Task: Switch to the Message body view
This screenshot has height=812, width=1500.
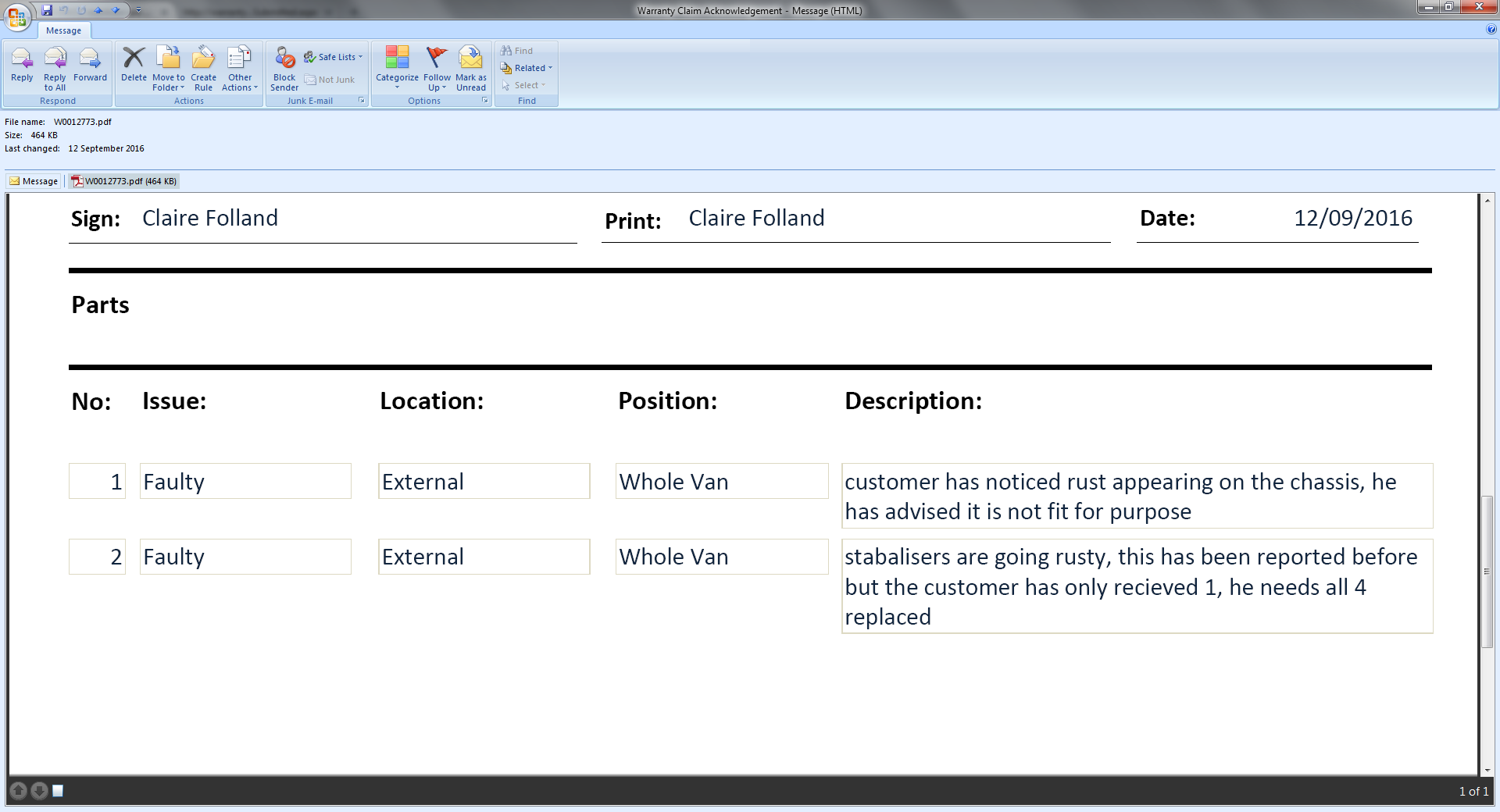Action: (34, 181)
